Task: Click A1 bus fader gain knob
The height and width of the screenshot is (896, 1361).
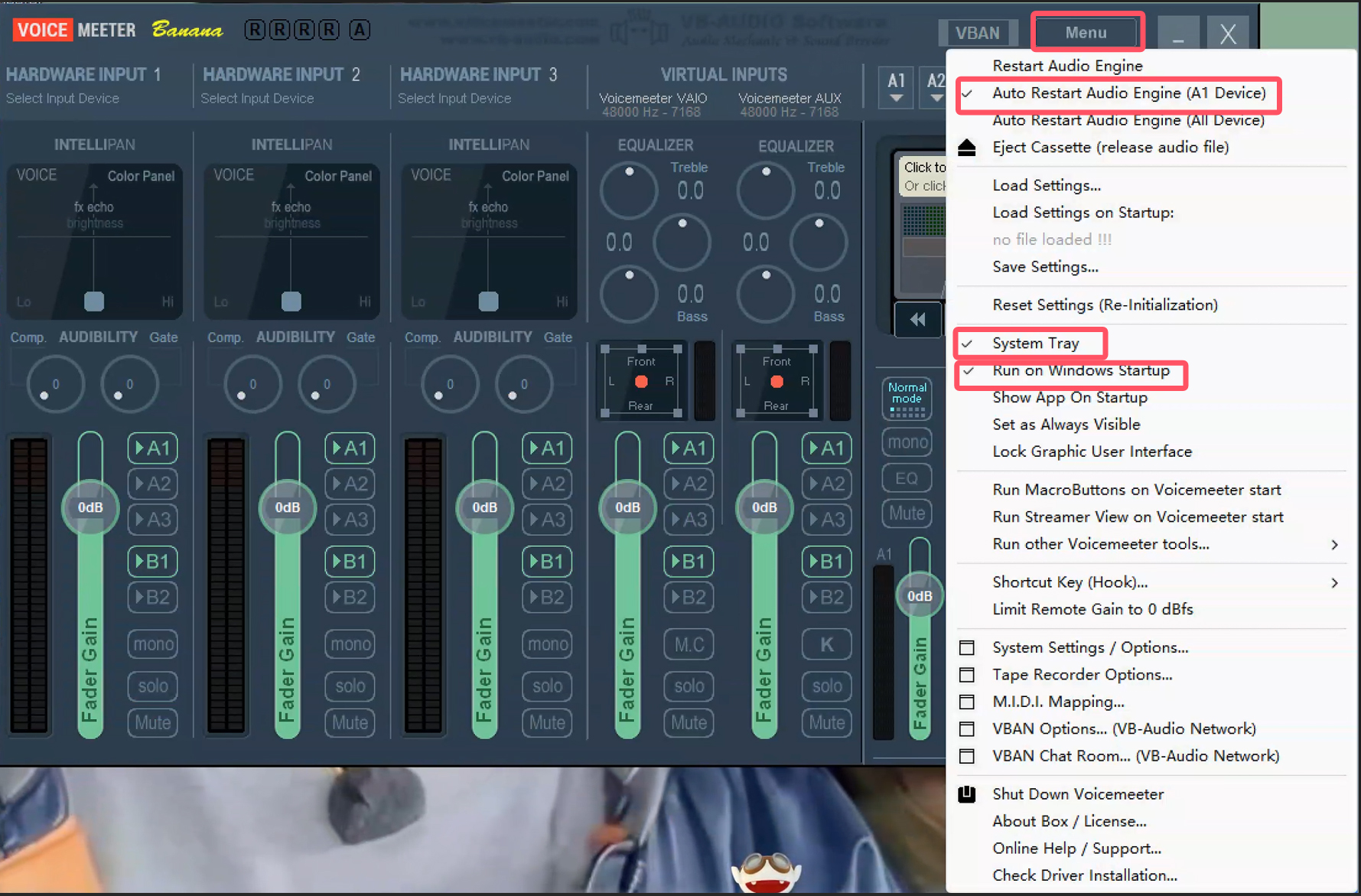Action: 920,596
